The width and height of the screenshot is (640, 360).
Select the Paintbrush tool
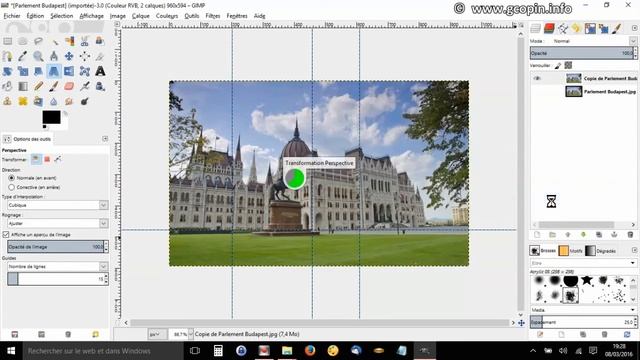coord(54,86)
